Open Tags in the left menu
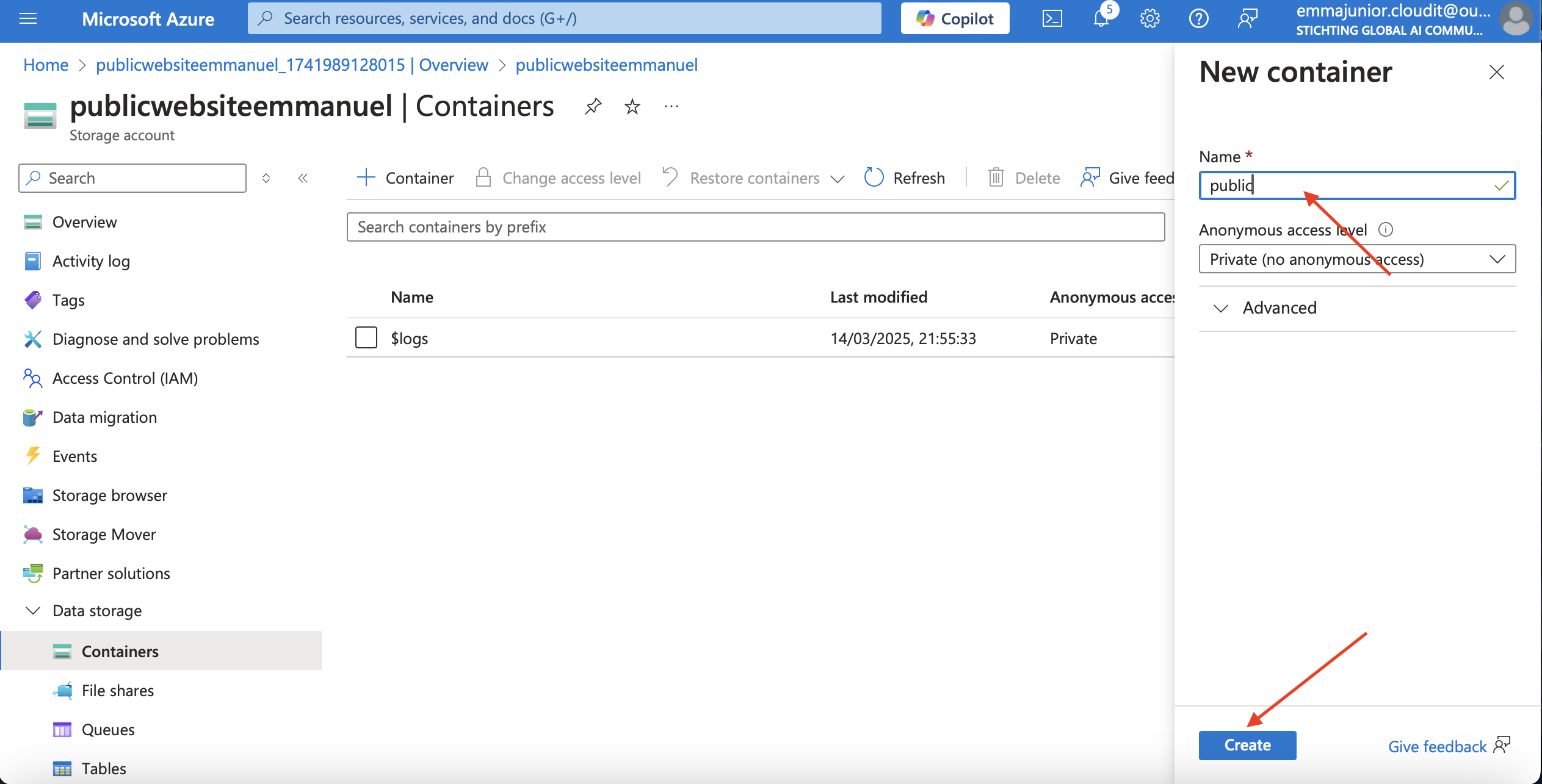 (68, 300)
